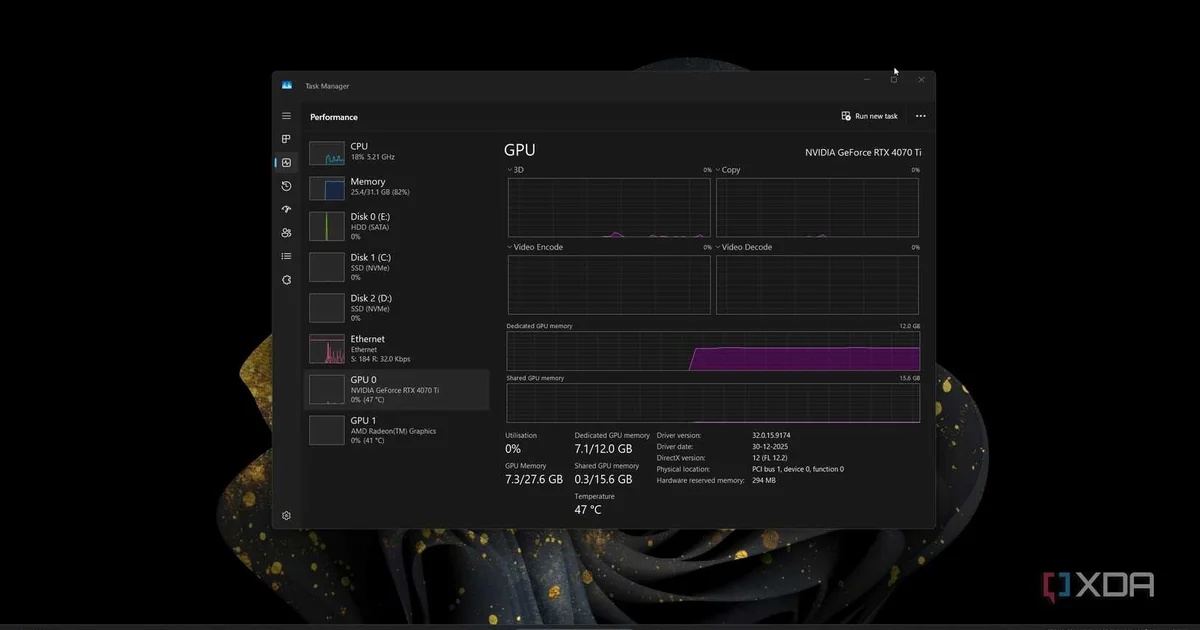This screenshot has width=1200, height=630.
Task: Click the 7.3/27.6 GB GPU Memory value
Action: tap(534, 480)
